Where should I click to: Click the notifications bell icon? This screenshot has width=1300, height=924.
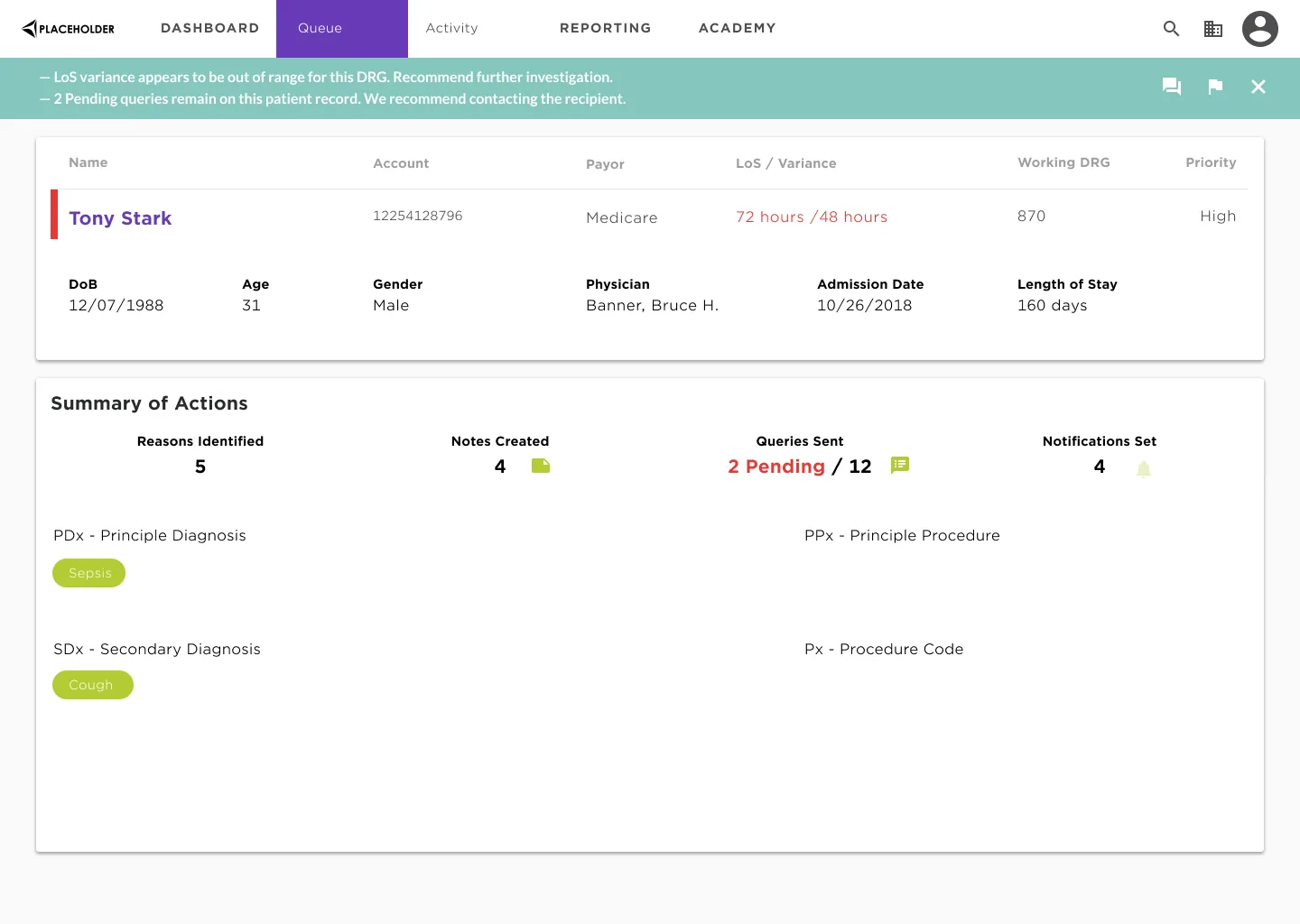1144,469
